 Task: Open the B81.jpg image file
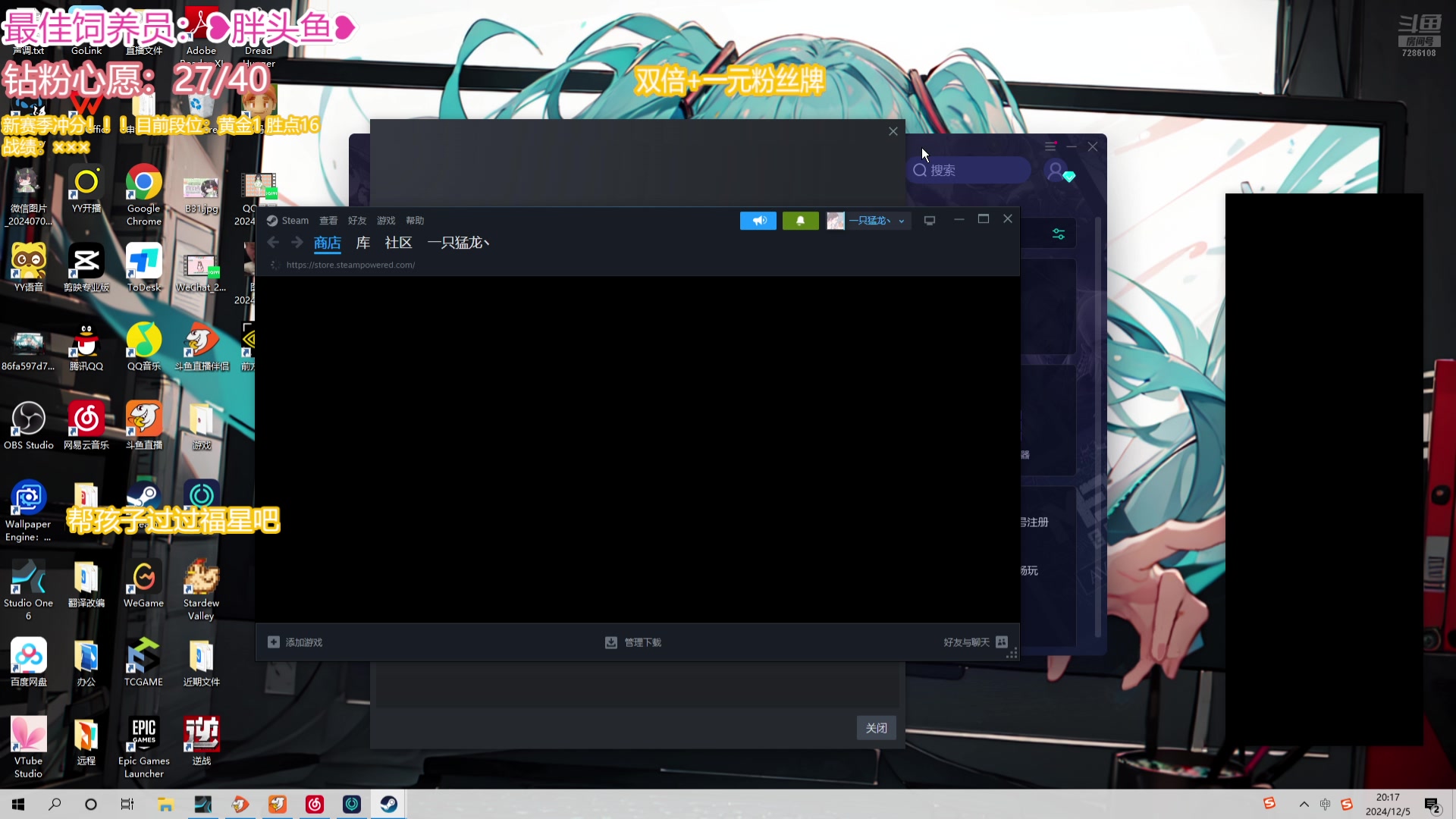tap(201, 196)
